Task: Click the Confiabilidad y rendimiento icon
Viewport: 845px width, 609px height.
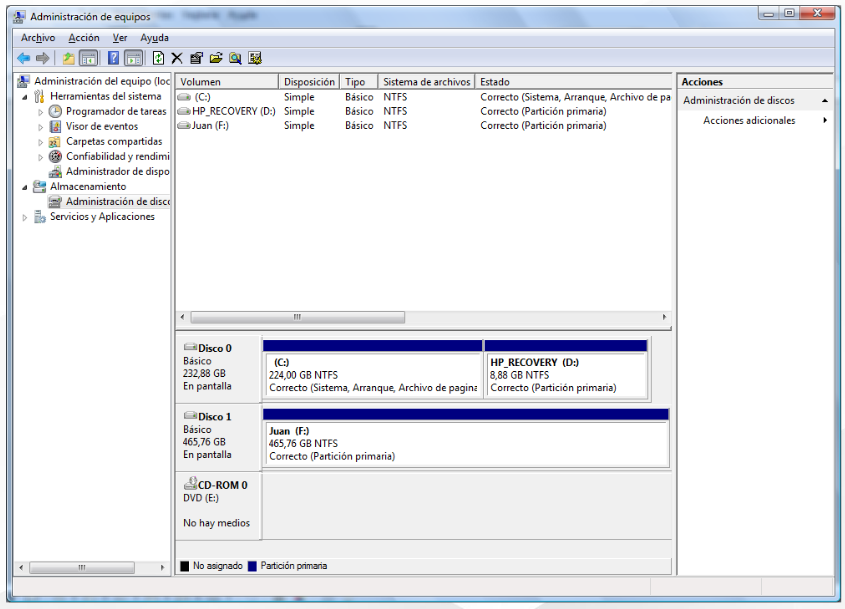Action: tap(55, 157)
